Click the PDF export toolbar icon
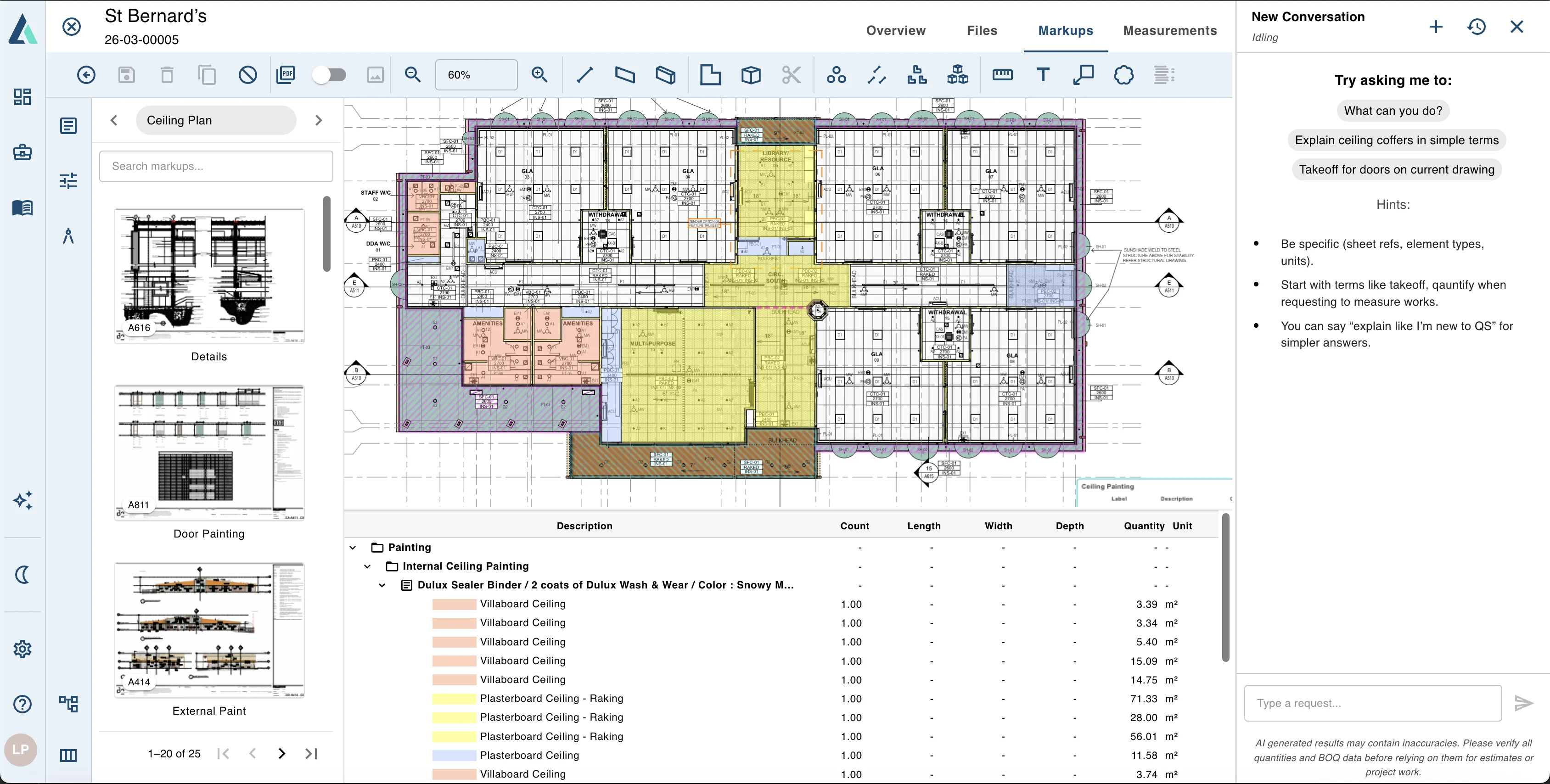1550x784 pixels. tap(285, 75)
